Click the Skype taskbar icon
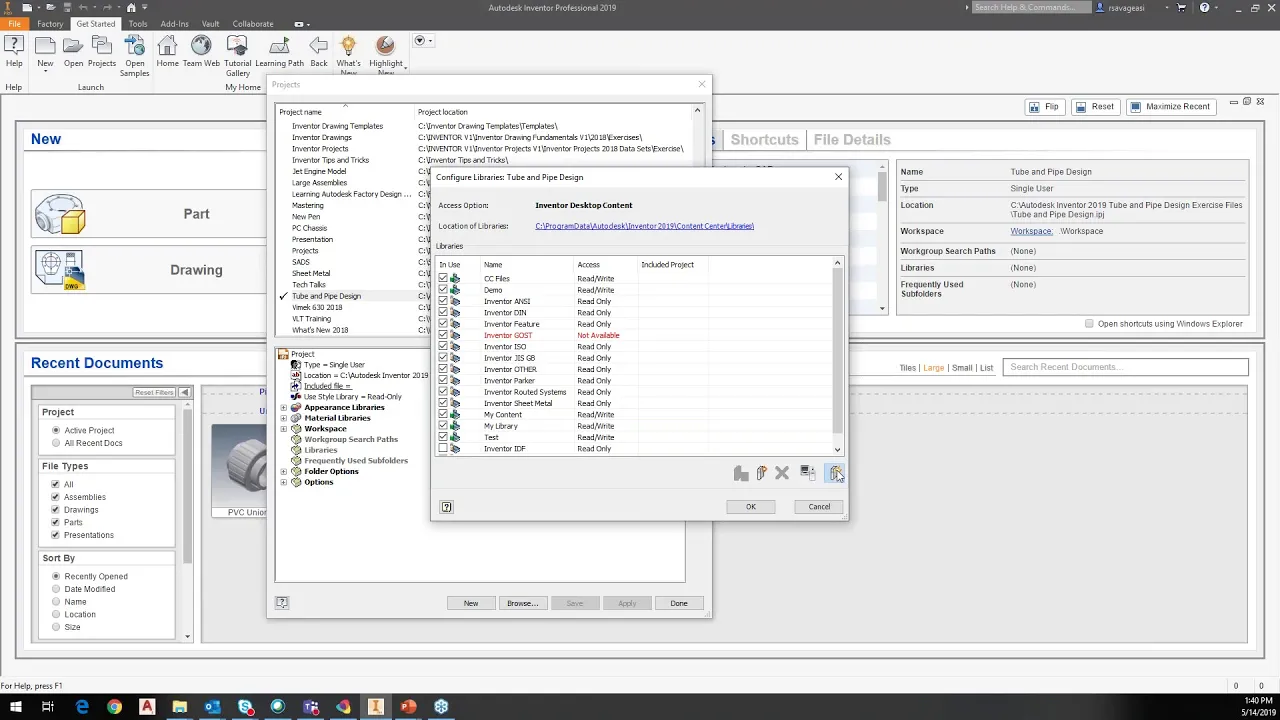The width and height of the screenshot is (1280, 720). 245,708
